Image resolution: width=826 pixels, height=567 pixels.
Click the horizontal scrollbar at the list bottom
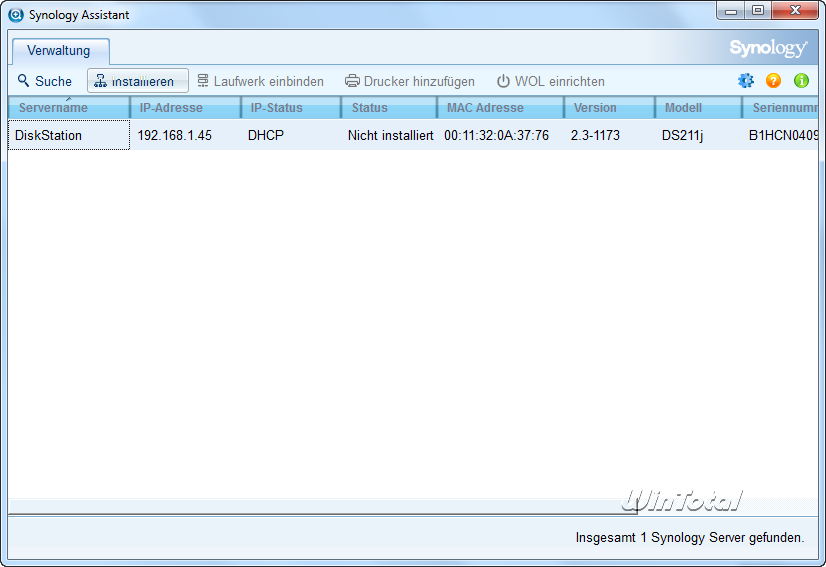click(322, 506)
